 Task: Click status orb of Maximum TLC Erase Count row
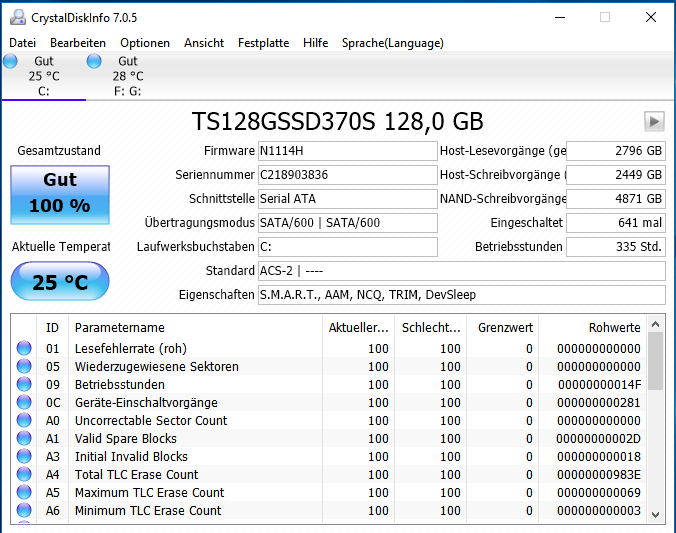click(24, 492)
